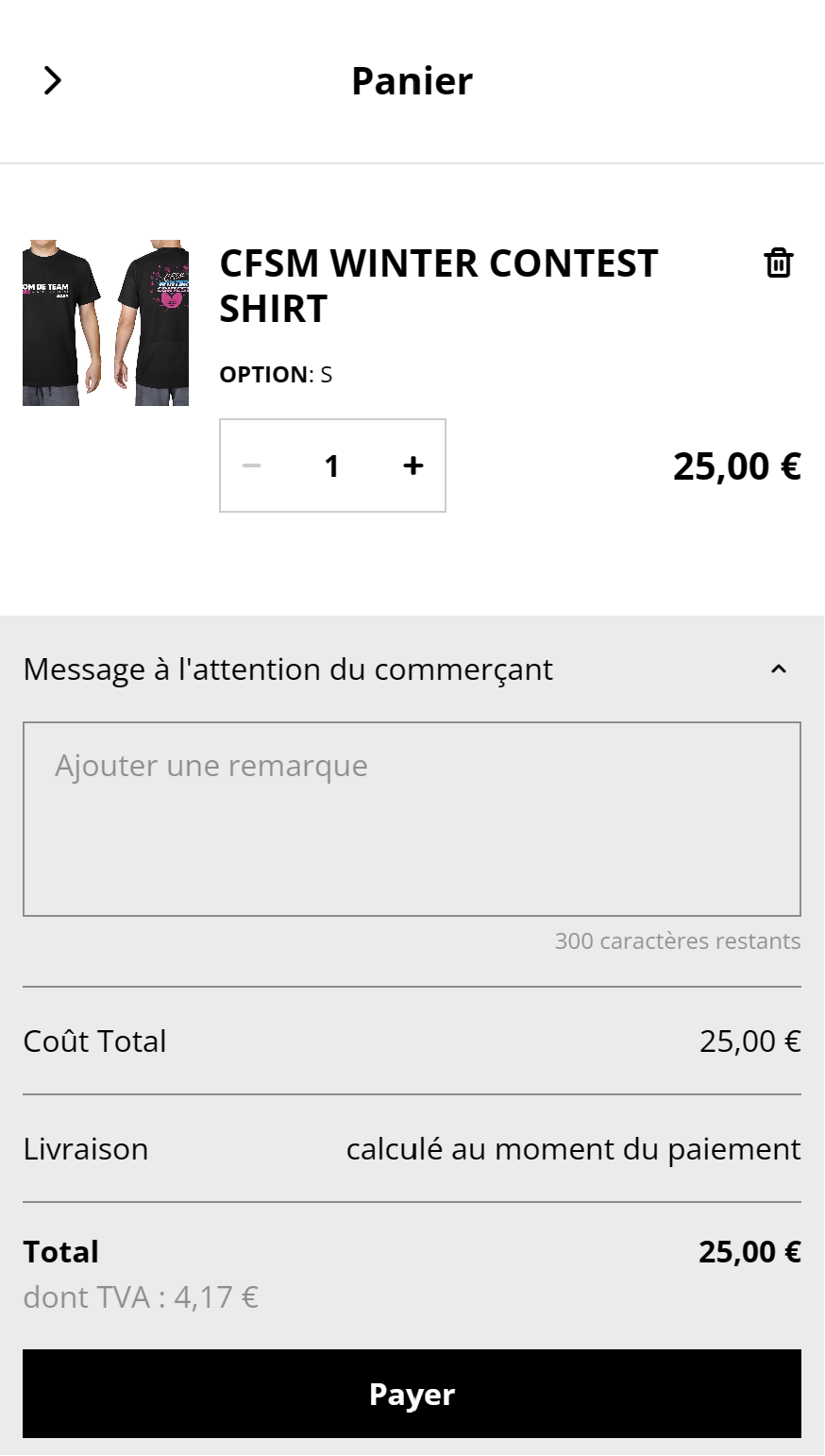The width and height of the screenshot is (825, 1456).
Task: Click the quantity number field showing 1
Action: pyautogui.click(x=331, y=466)
